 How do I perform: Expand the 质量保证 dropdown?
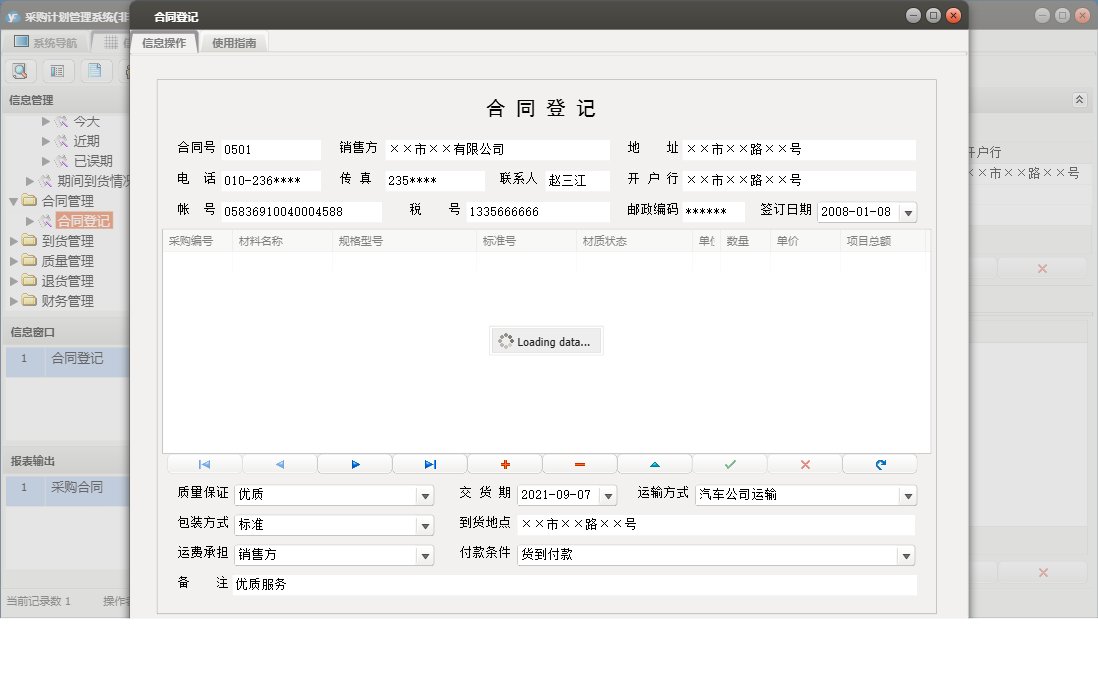point(425,495)
